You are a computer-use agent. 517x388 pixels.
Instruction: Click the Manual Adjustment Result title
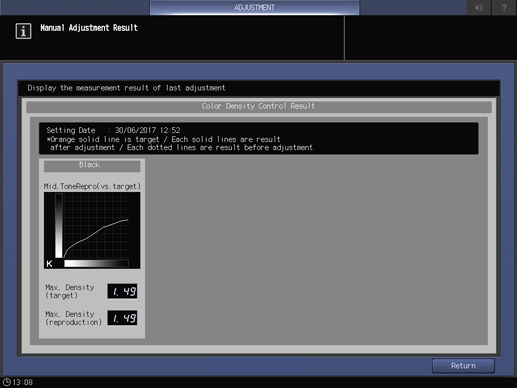pos(89,28)
